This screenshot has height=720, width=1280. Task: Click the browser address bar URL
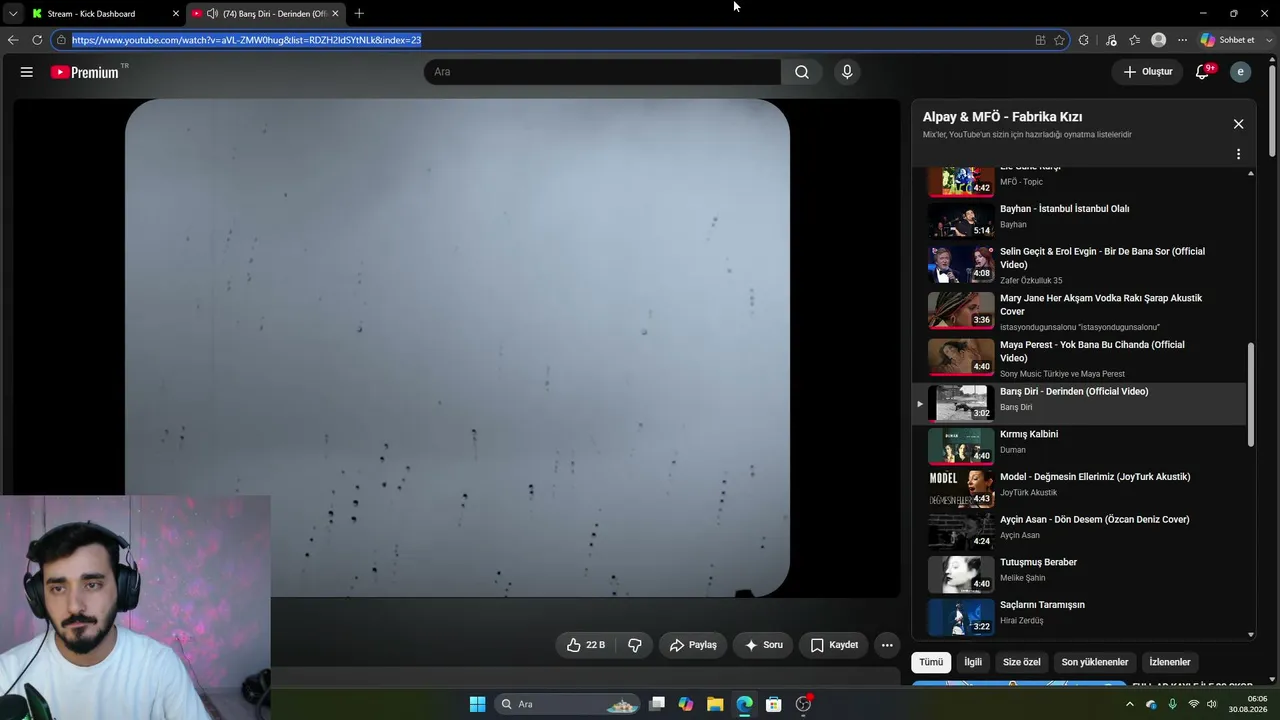(x=246, y=40)
